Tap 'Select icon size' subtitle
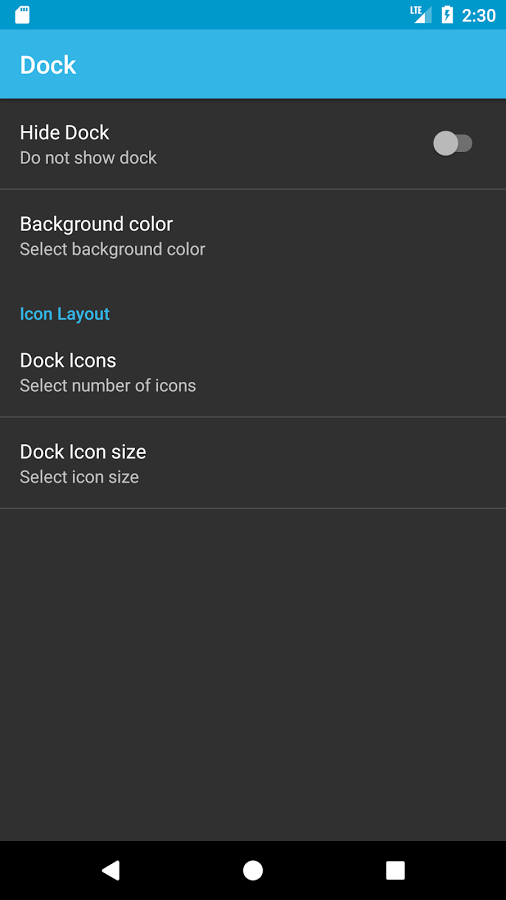The width and height of the screenshot is (506, 900). (79, 478)
